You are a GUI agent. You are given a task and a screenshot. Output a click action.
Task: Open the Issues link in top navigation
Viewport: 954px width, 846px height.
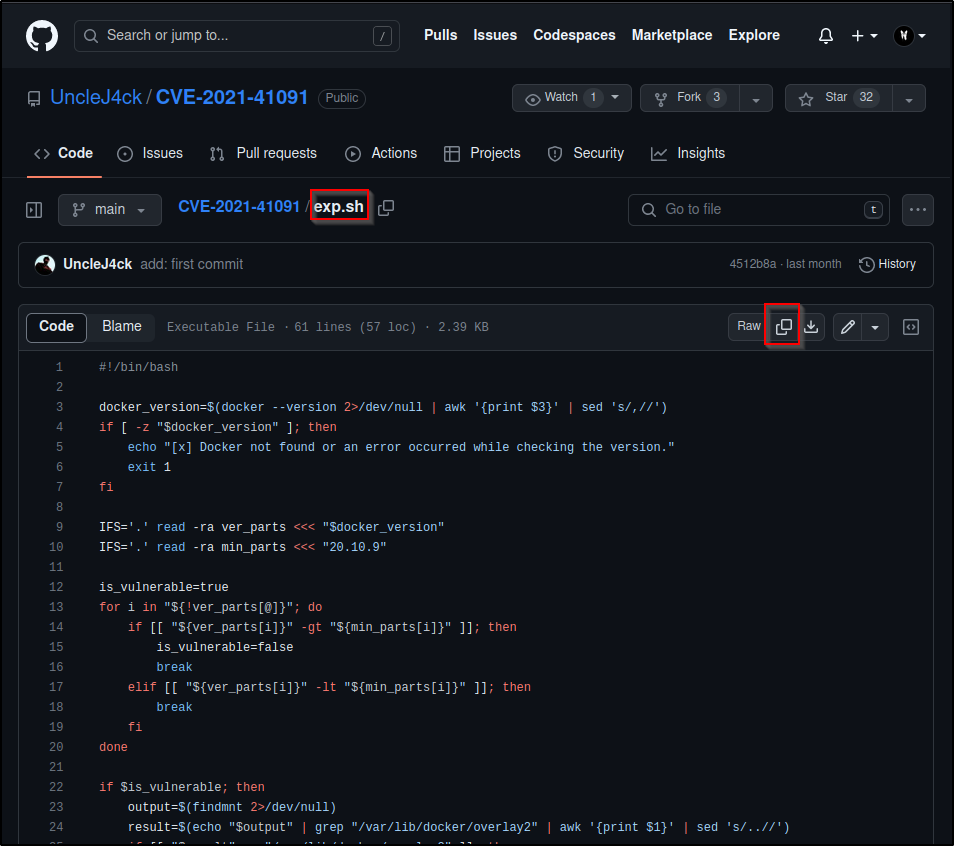[495, 35]
